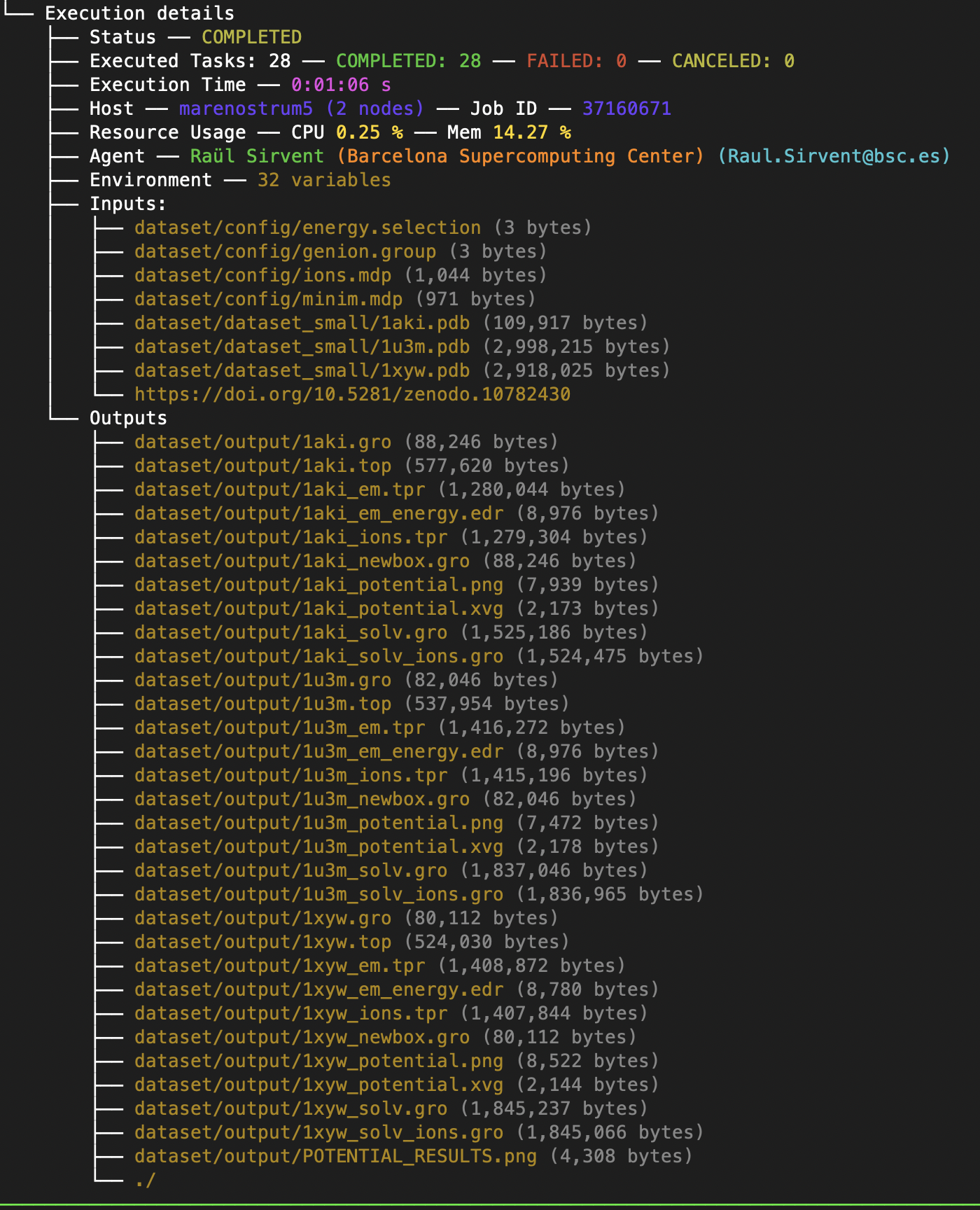Select output 1xyw_newbox.gro
Screen dimensions: 980x1210
[302, 1037]
